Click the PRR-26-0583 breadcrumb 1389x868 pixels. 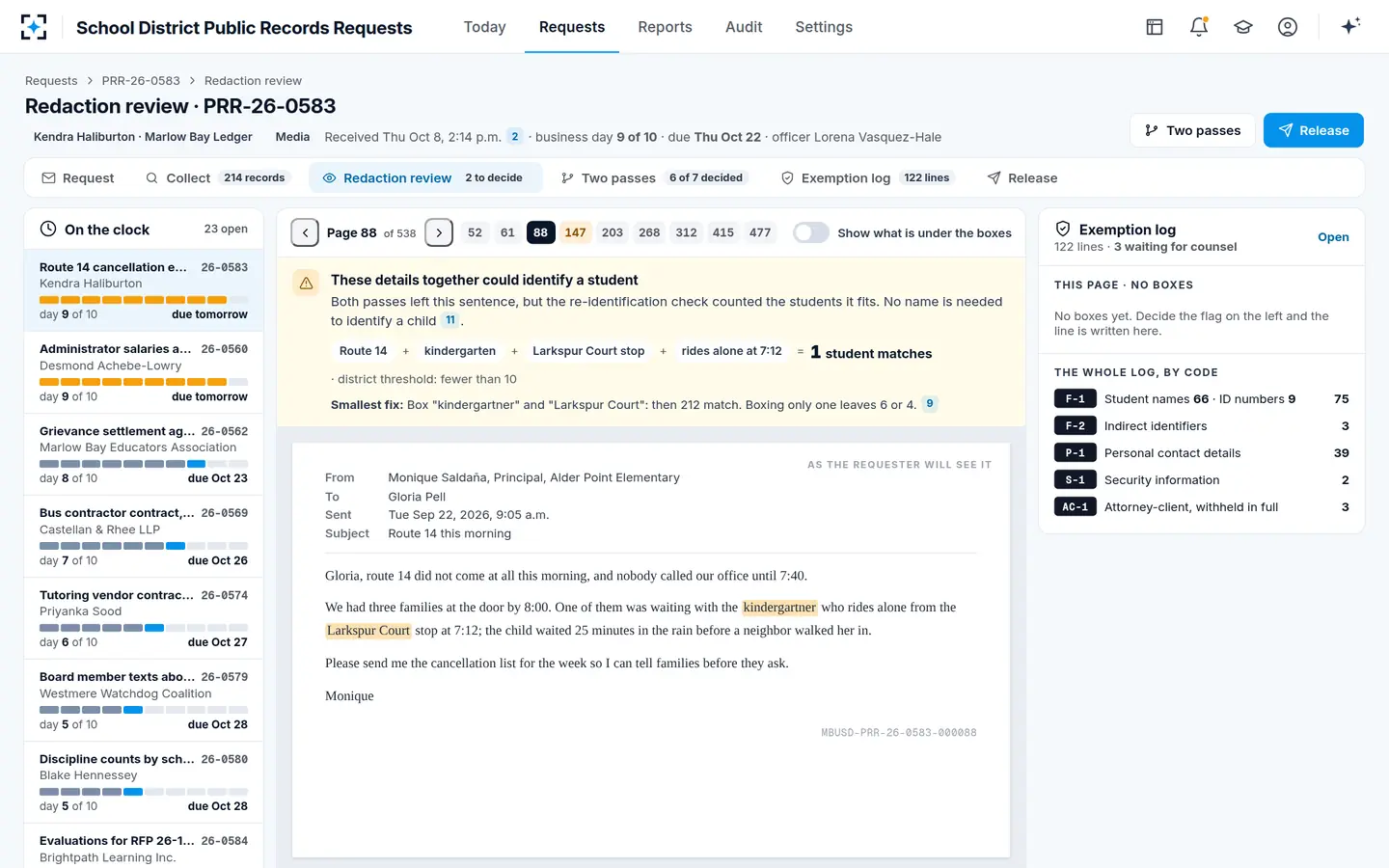tap(141, 81)
